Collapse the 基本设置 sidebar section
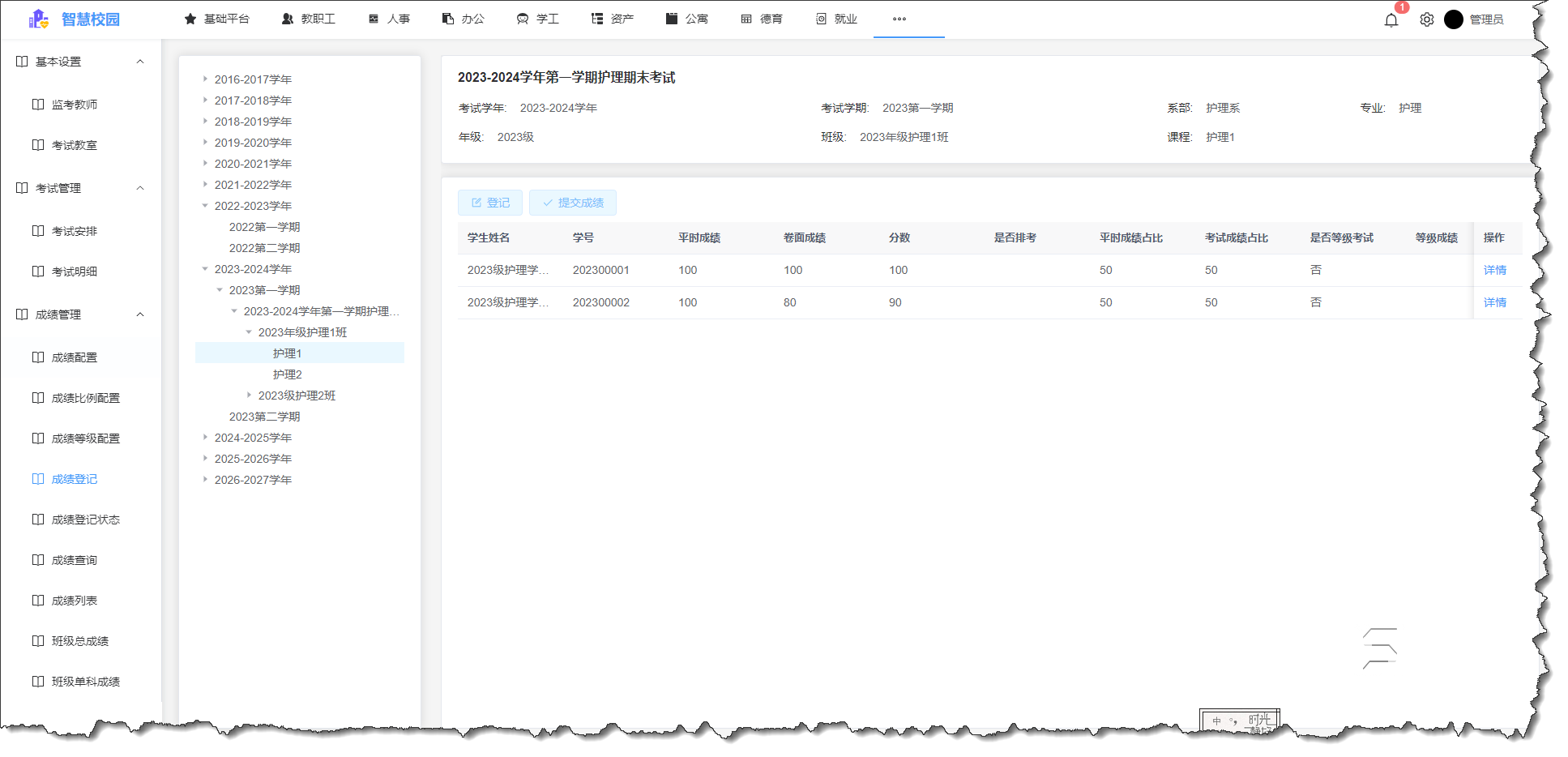This screenshot has width=1568, height=757. [x=140, y=61]
